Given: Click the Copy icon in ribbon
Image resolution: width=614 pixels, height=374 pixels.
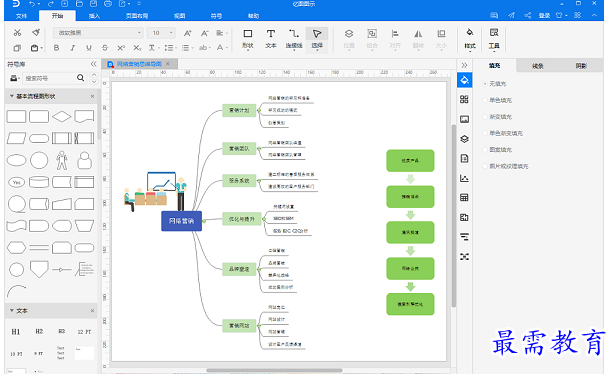Looking at the screenshot, I should 17,48.
